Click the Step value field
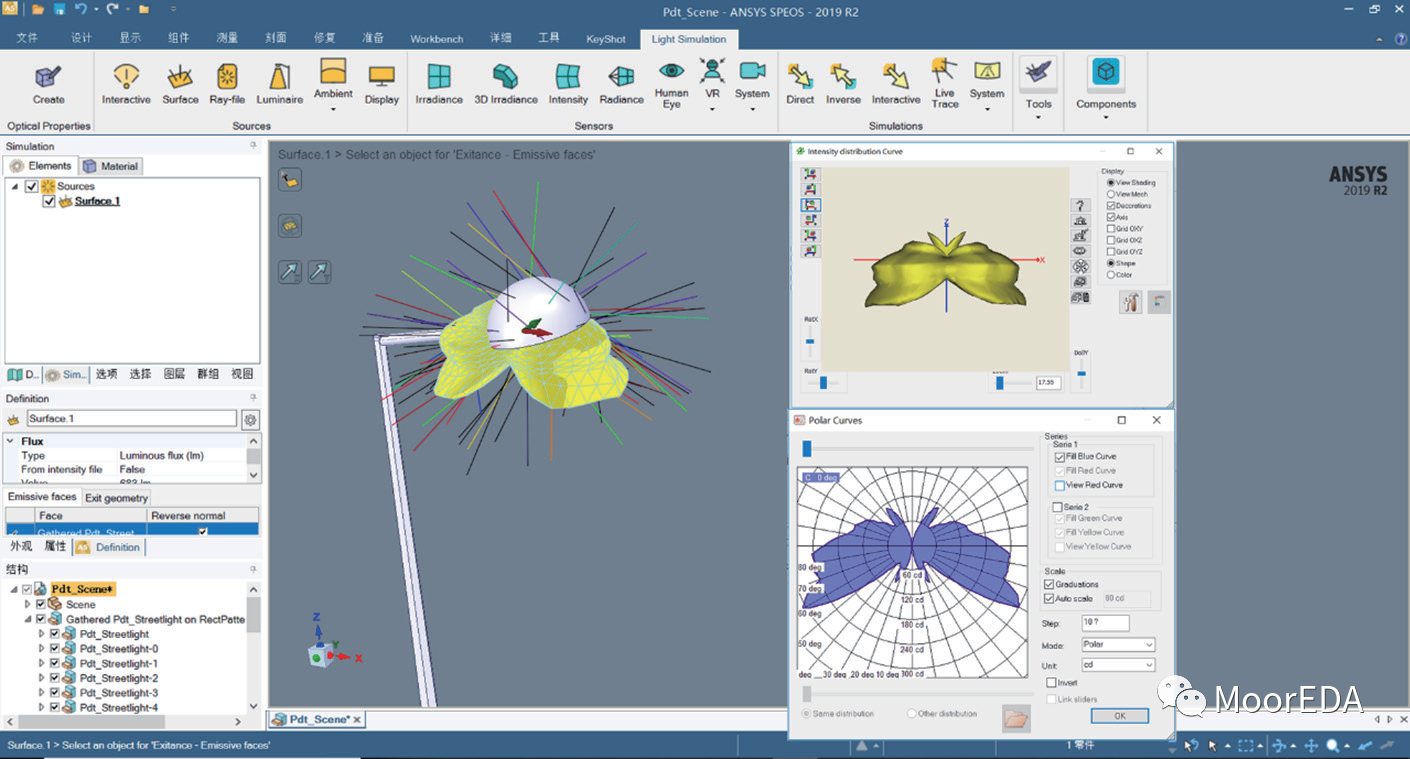The width and height of the screenshot is (1410, 759). pyautogui.click(x=1105, y=623)
